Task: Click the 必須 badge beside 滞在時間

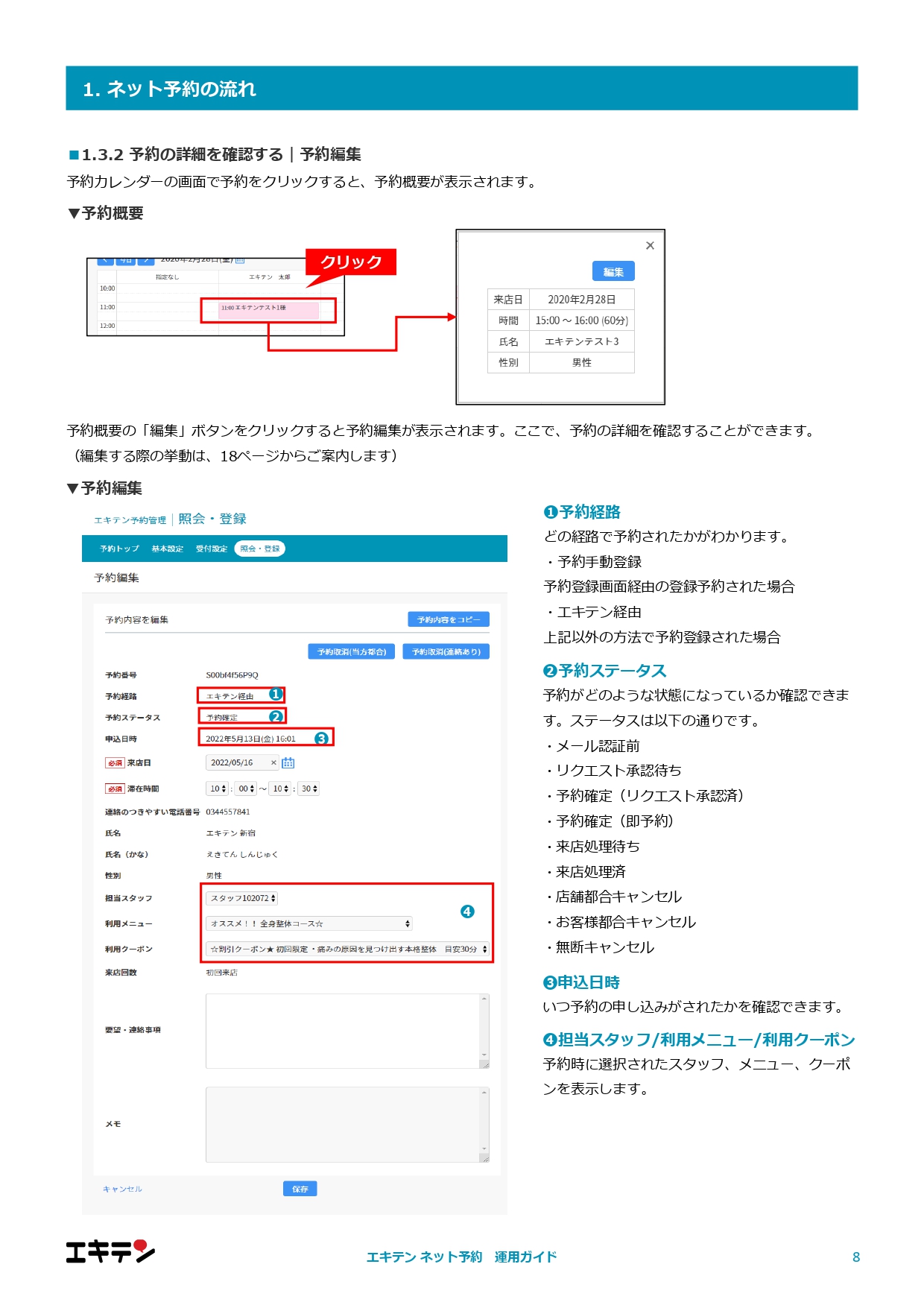Action: 115,789
